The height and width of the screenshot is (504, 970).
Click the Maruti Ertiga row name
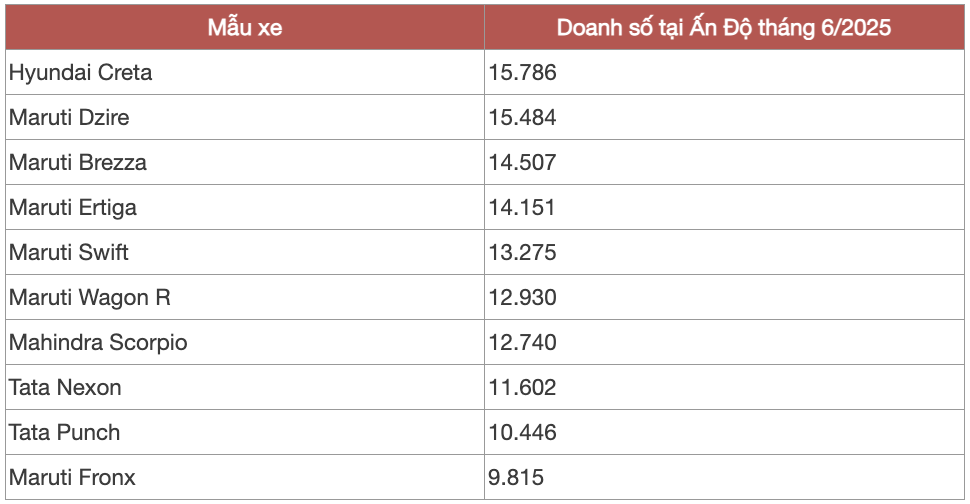point(73,208)
